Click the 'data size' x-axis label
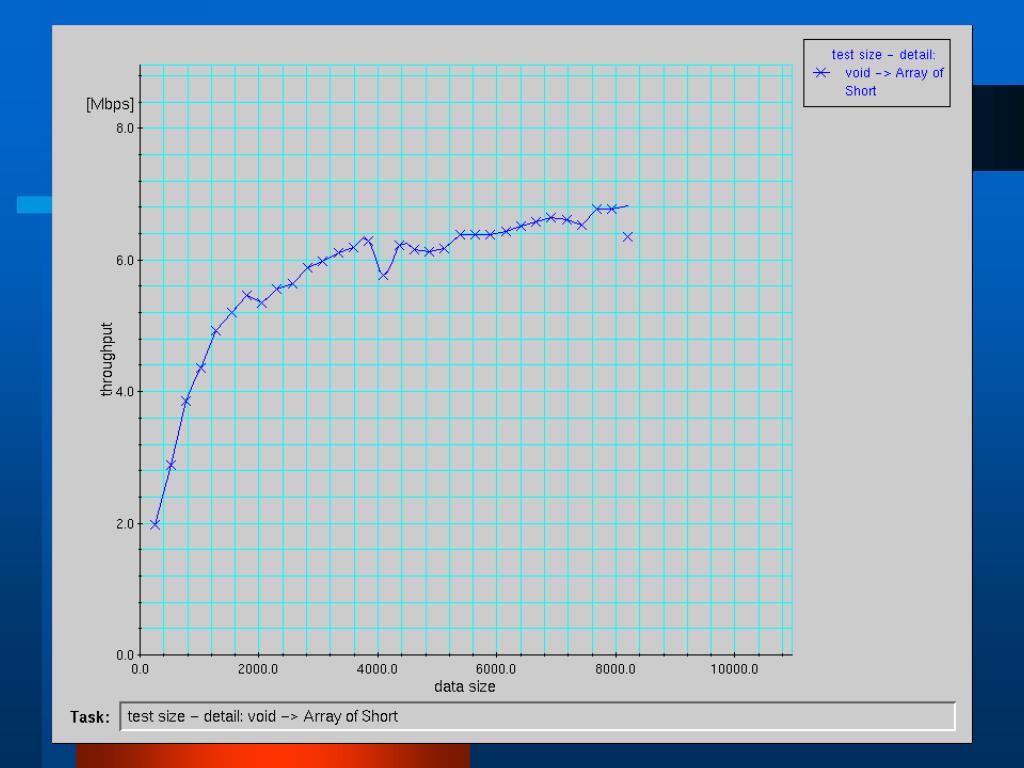The width and height of the screenshot is (1024, 768). (464, 686)
